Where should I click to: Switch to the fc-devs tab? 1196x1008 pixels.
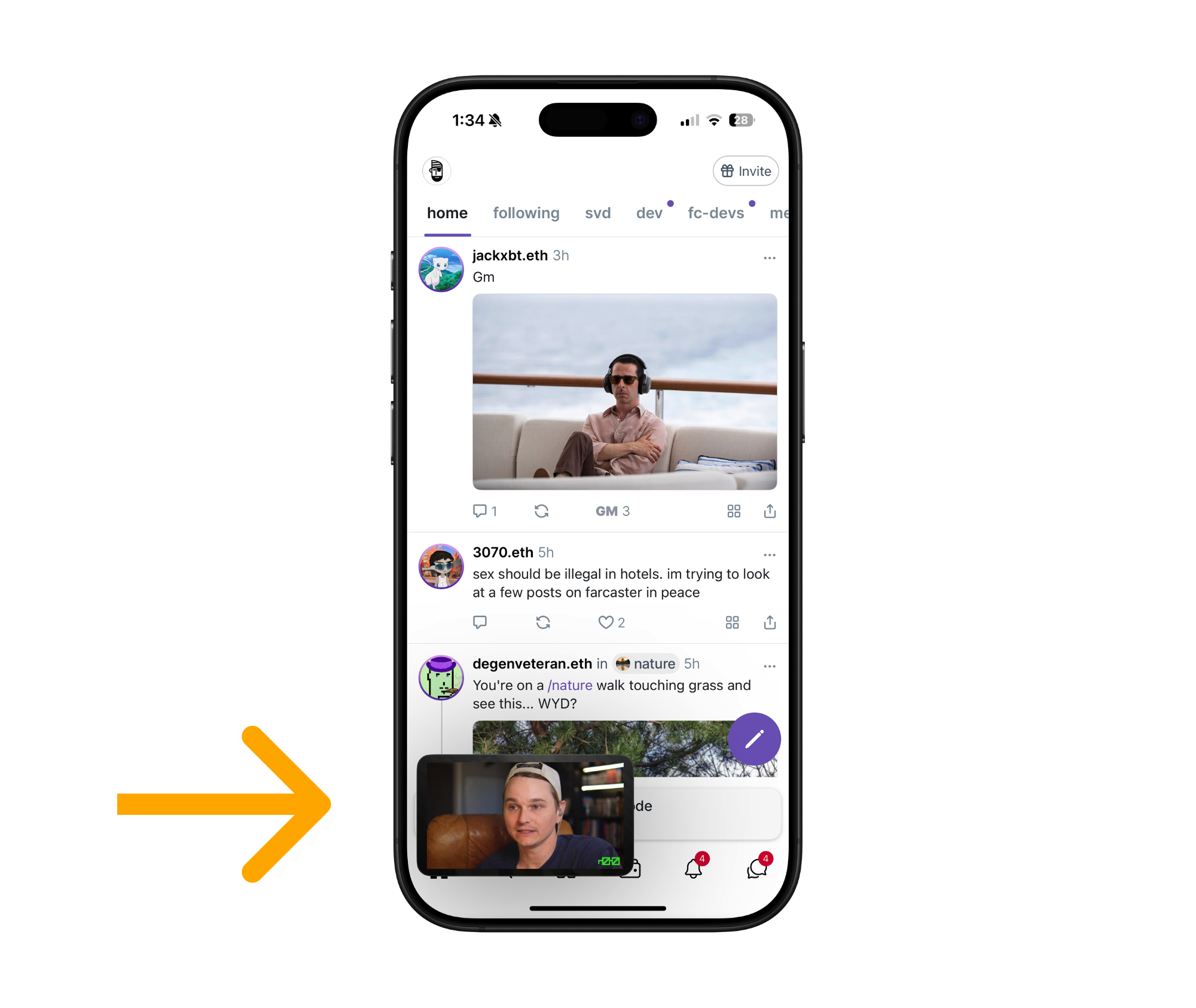pos(716,213)
